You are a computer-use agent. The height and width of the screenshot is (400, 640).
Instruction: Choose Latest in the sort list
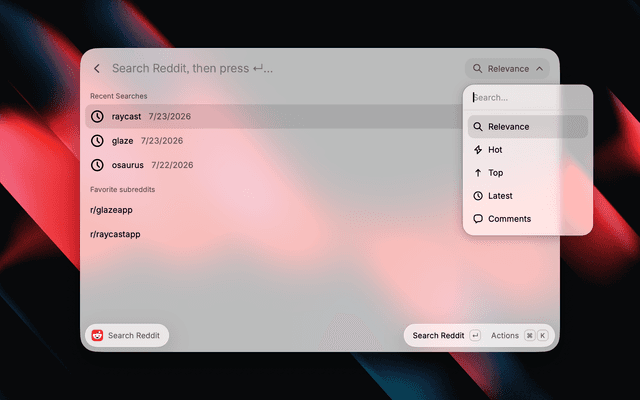528,196
